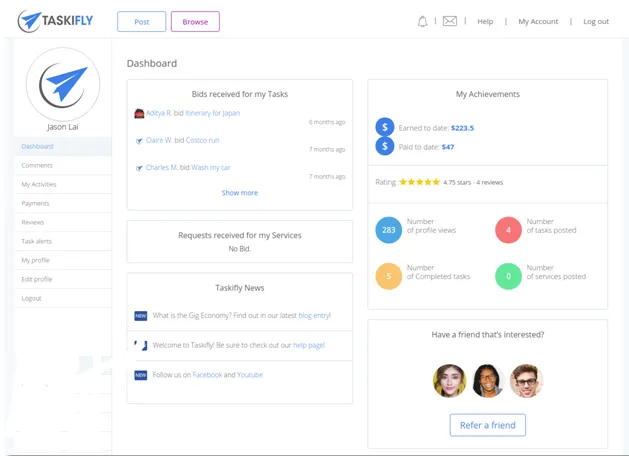Open the blog entry link

click(x=314, y=316)
